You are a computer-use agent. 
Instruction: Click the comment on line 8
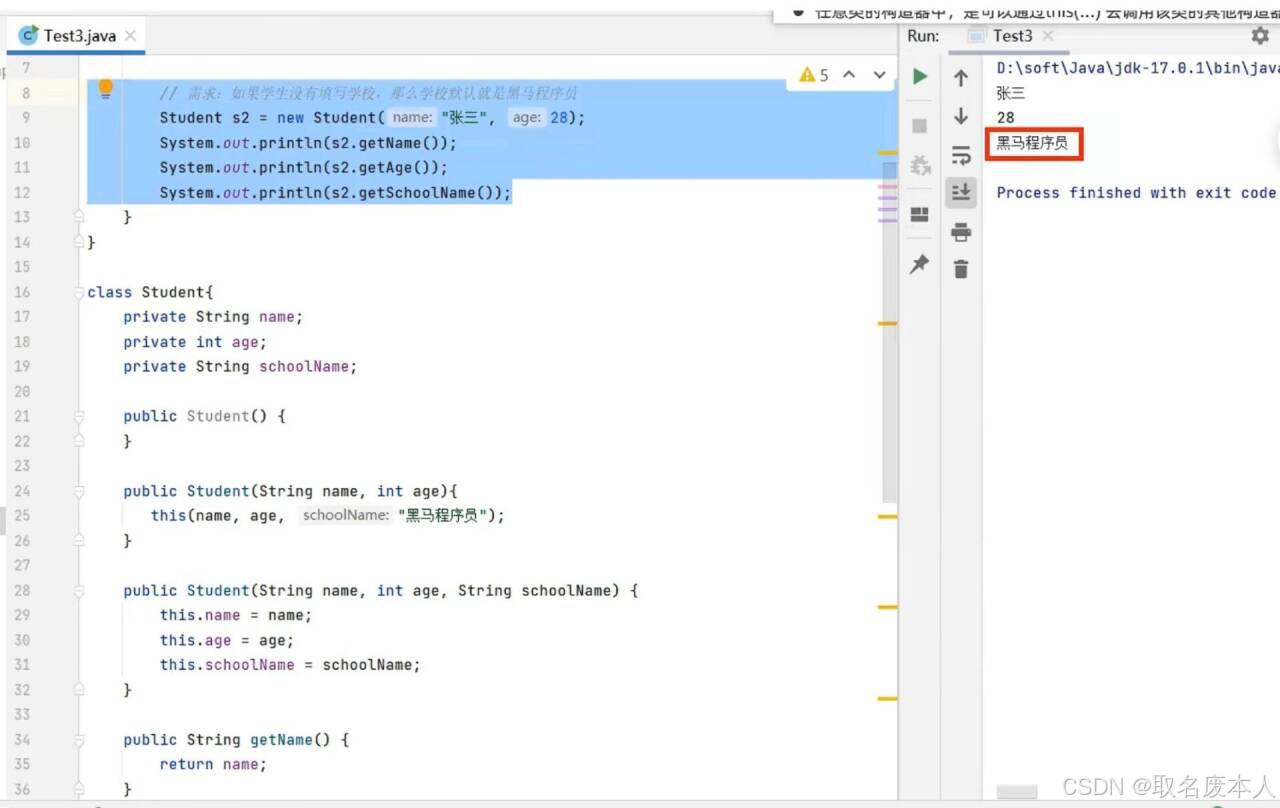click(369, 93)
